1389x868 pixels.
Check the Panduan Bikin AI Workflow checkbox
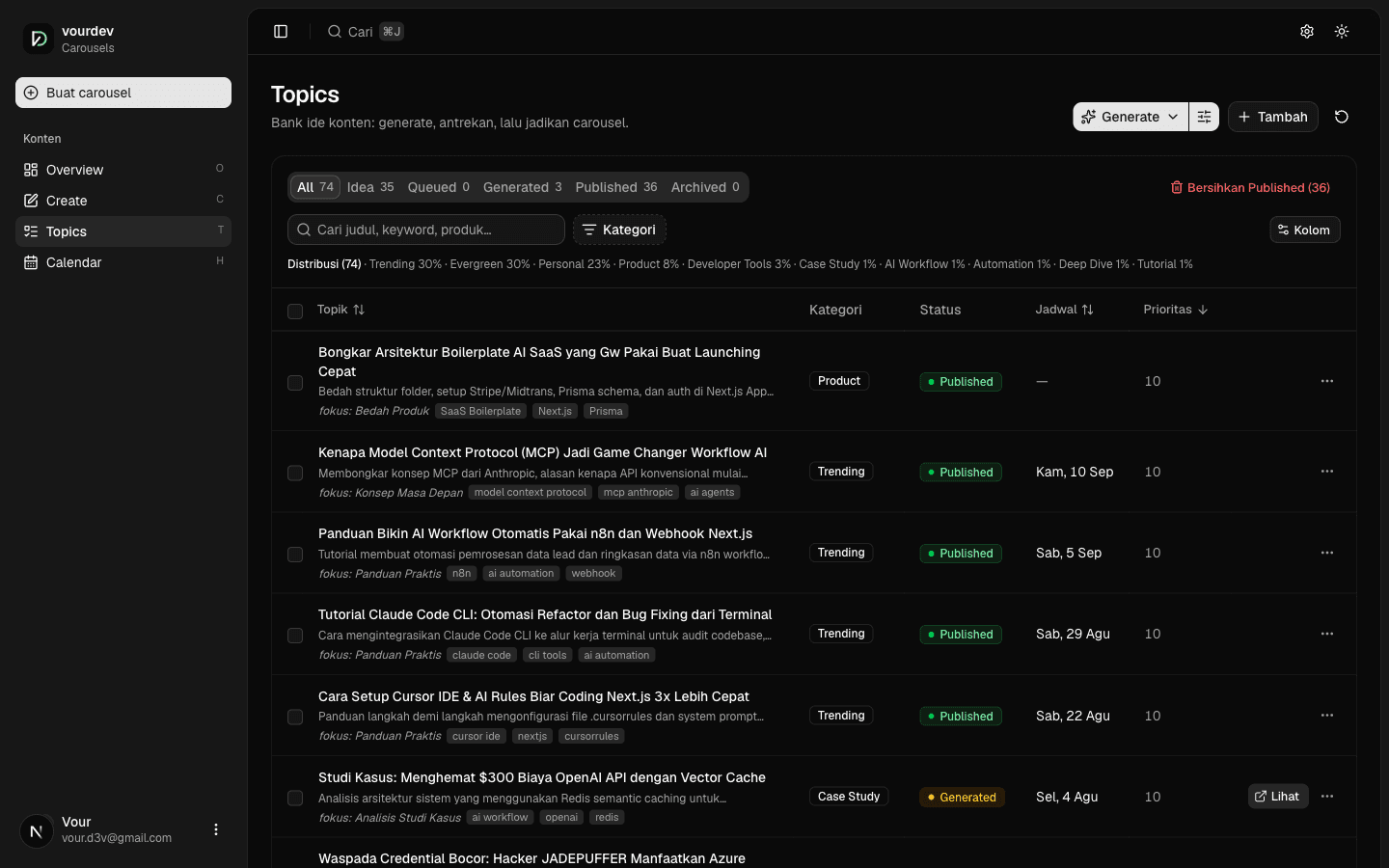click(x=295, y=555)
